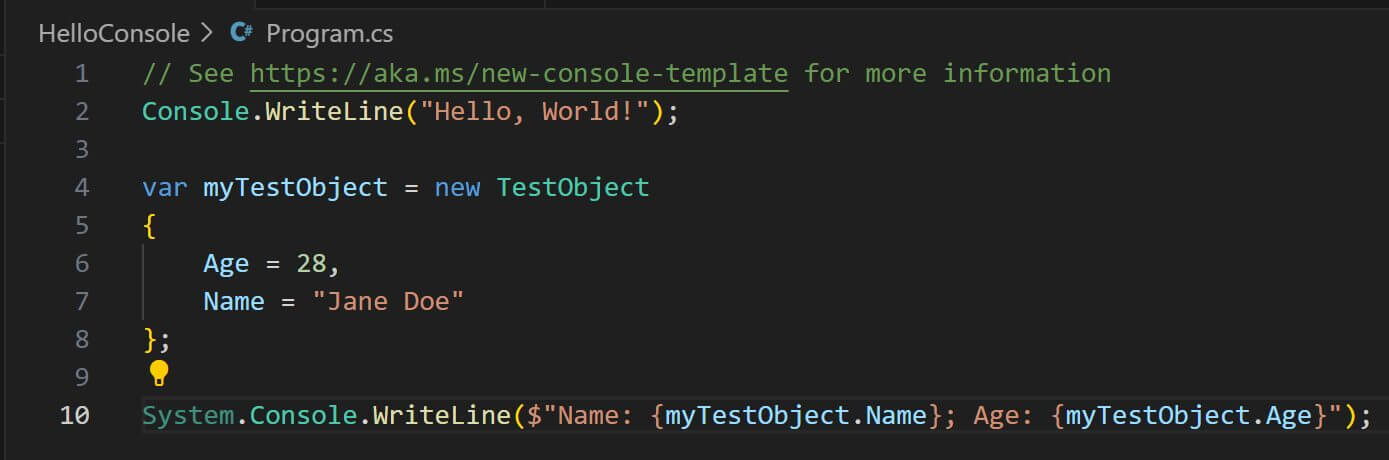Click the opening curly brace on line 5

[x=149, y=225]
